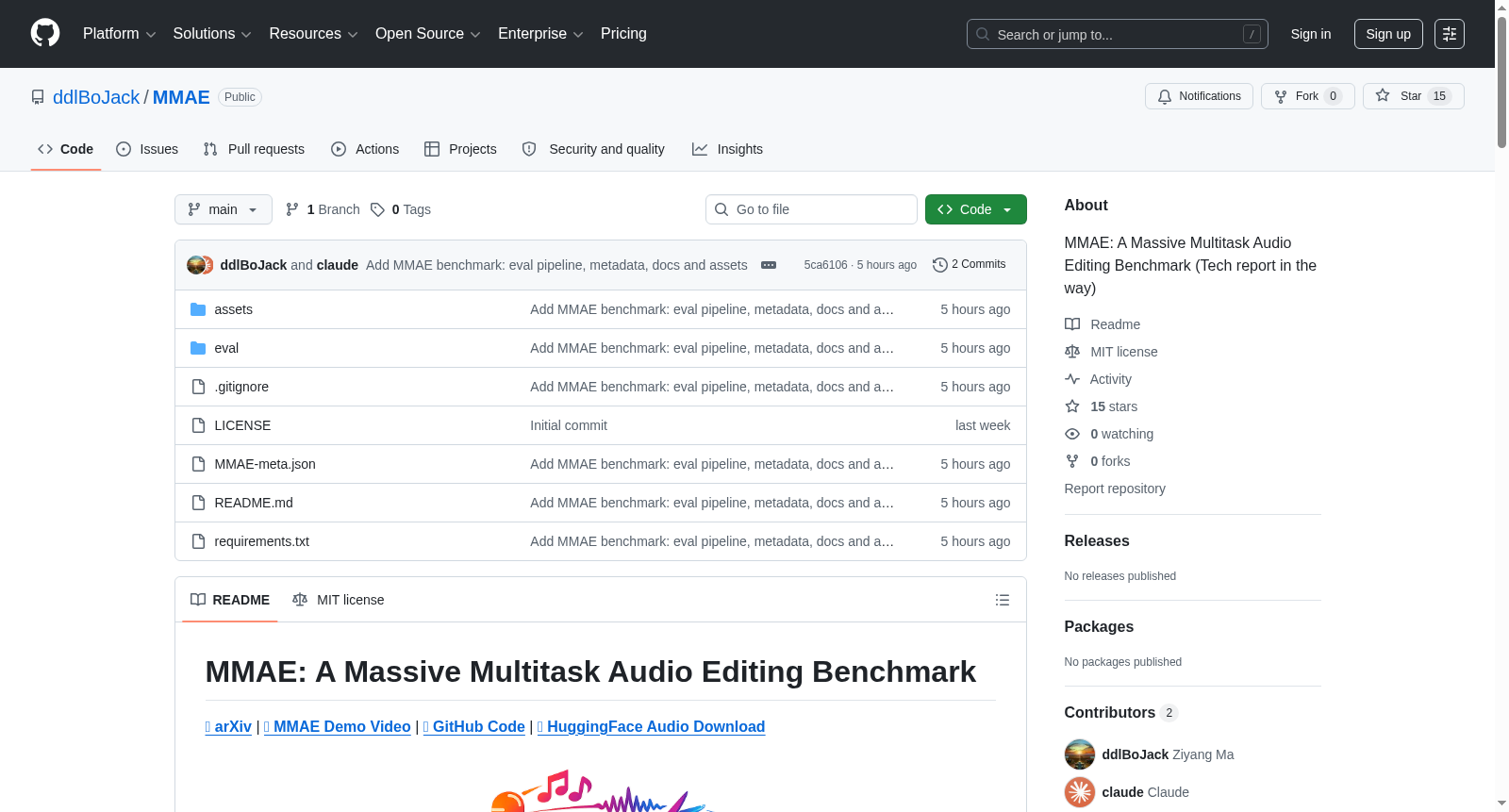
Task: Focus the Go to file field
Action: 811,209
